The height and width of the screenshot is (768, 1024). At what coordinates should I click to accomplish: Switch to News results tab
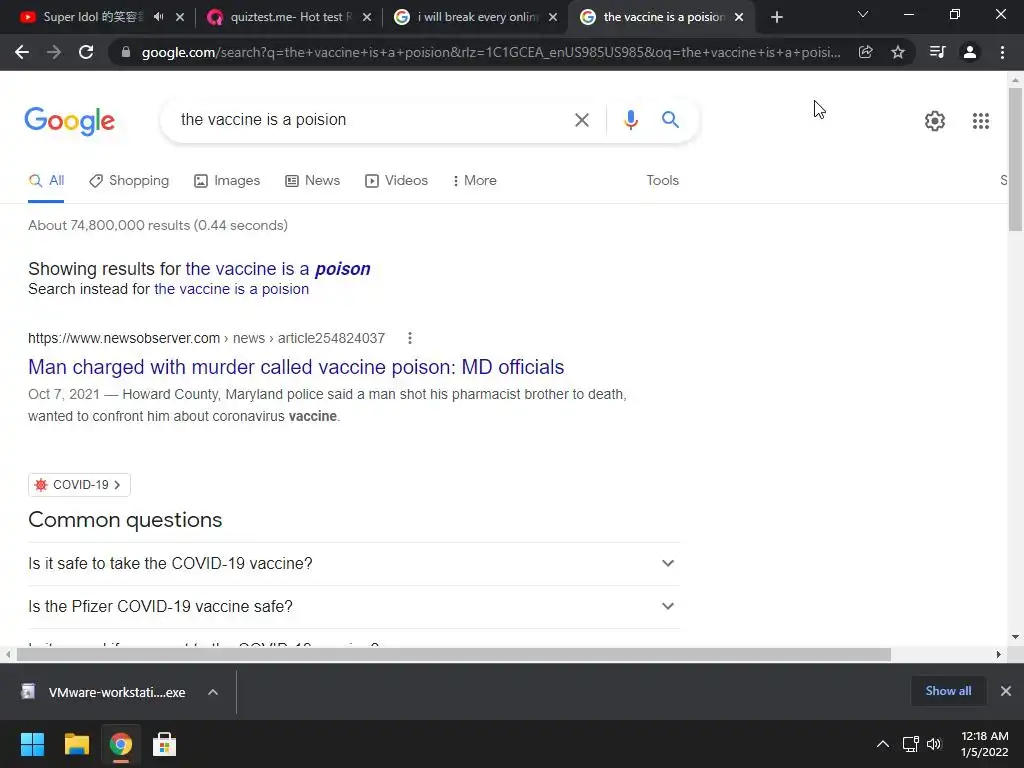pos(312,181)
